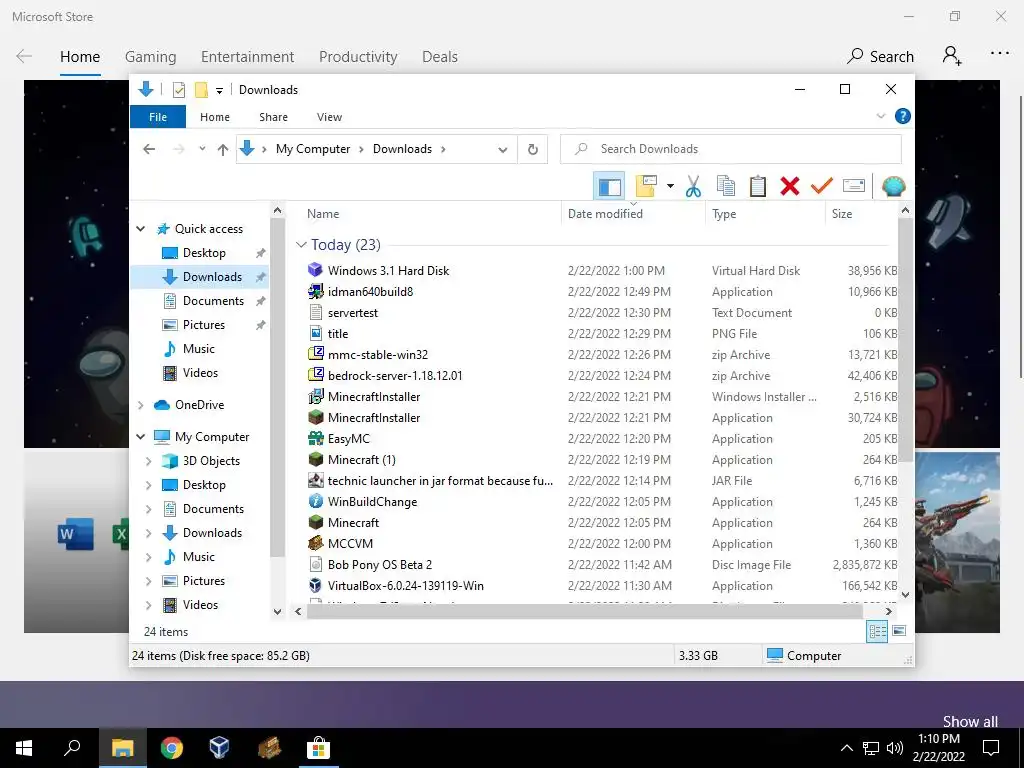1024x768 pixels.
Task: Switch to the details view button
Action: tap(877, 631)
